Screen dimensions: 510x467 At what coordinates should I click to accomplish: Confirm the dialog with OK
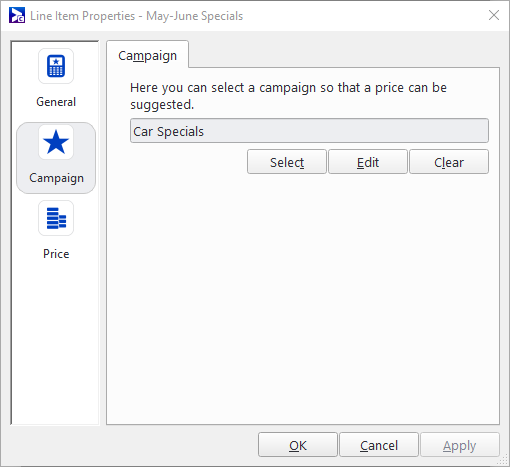298,445
